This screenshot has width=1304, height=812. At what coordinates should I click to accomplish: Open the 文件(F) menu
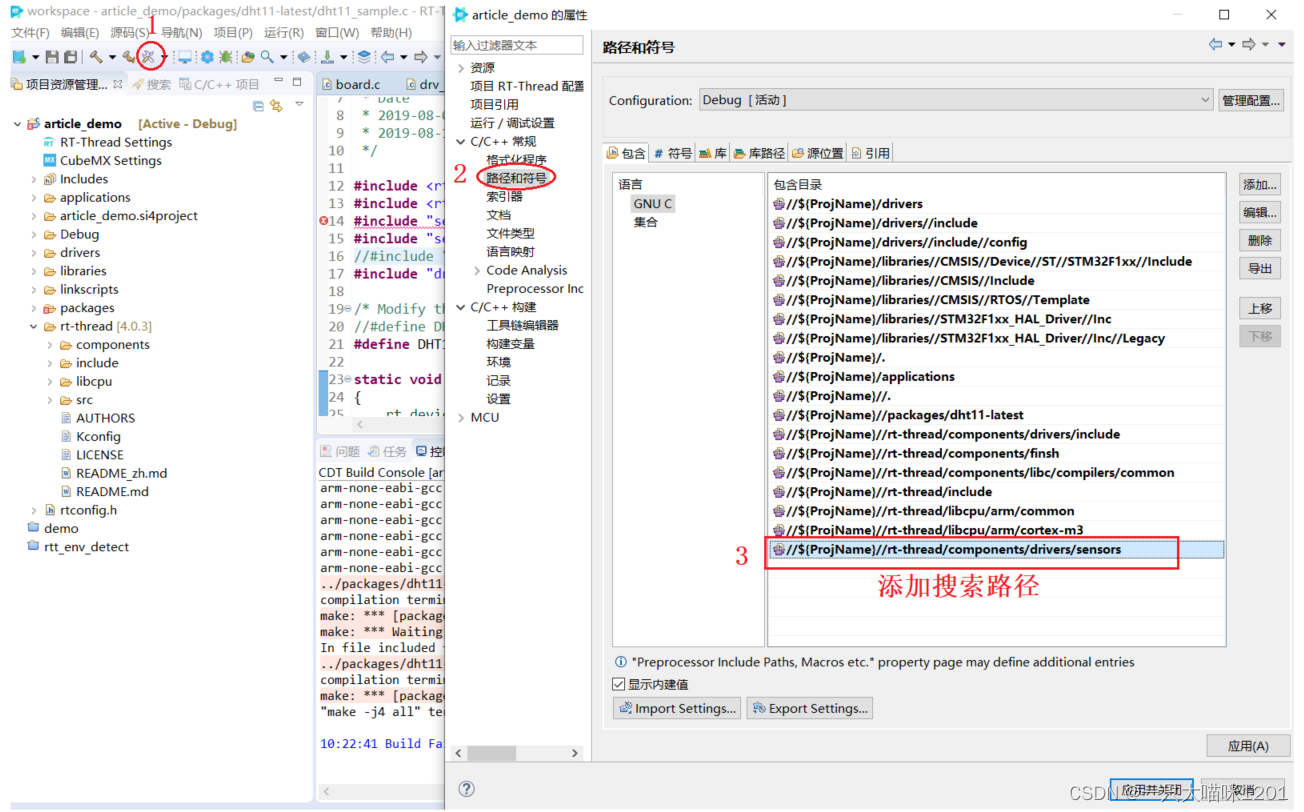pyautogui.click(x=30, y=32)
